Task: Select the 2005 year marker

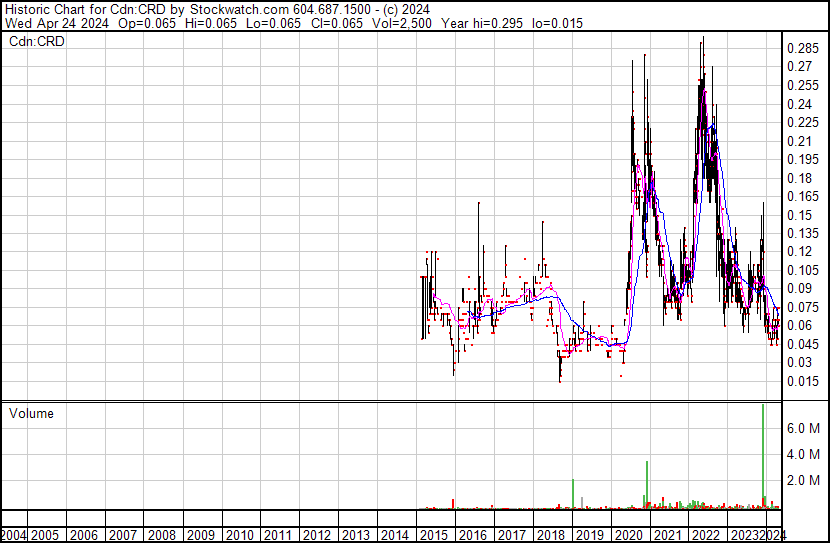Action: [x=45, y=535]
